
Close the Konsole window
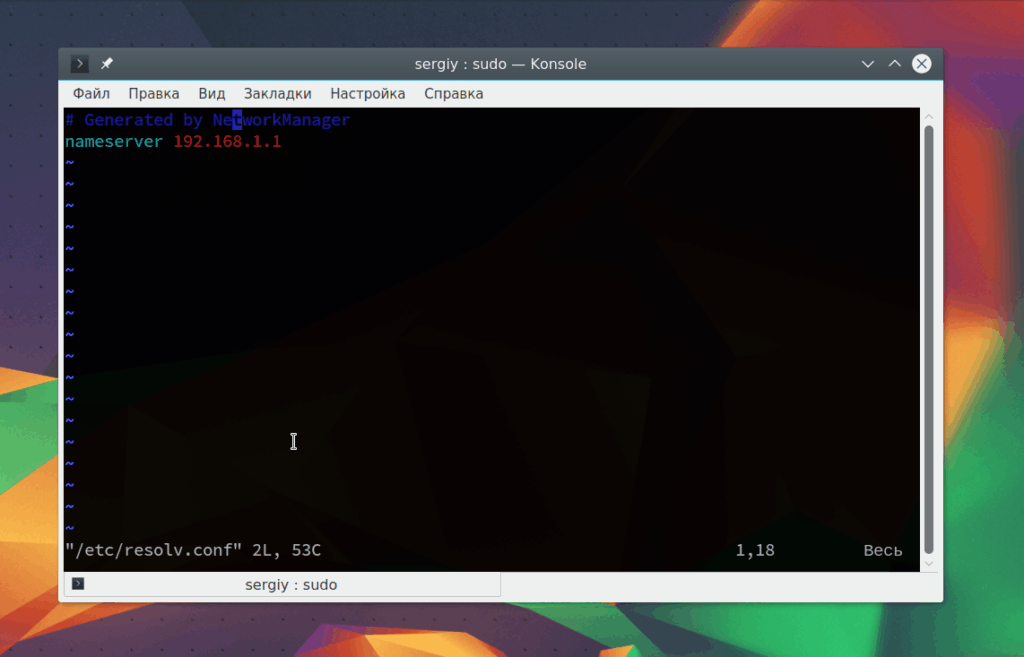(921, 63)
